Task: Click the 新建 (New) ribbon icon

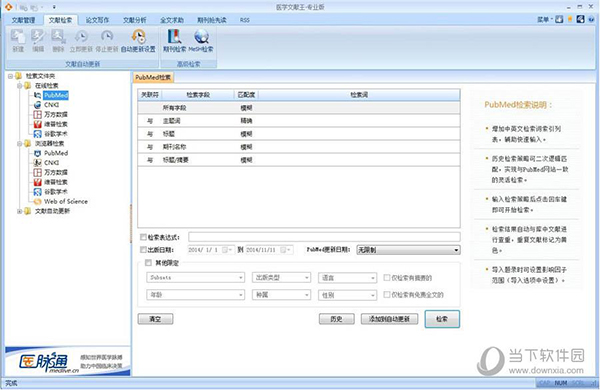Action: click(18, 40)
